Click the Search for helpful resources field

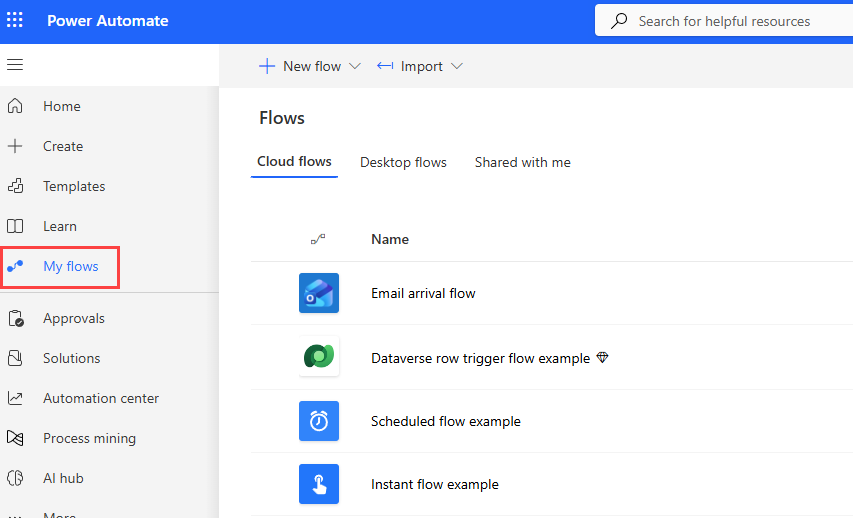pos(724,21)
